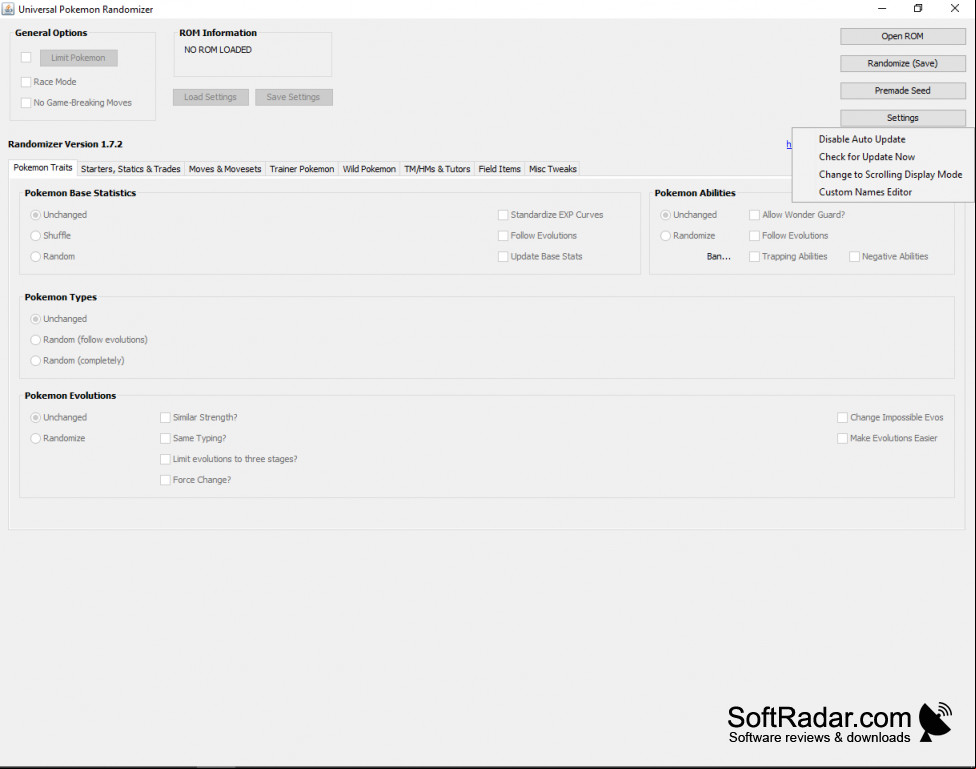This screenshot has width=976, height=769.
Task: Ban Trapping Abilities checkbox
Action: point(754,257)
